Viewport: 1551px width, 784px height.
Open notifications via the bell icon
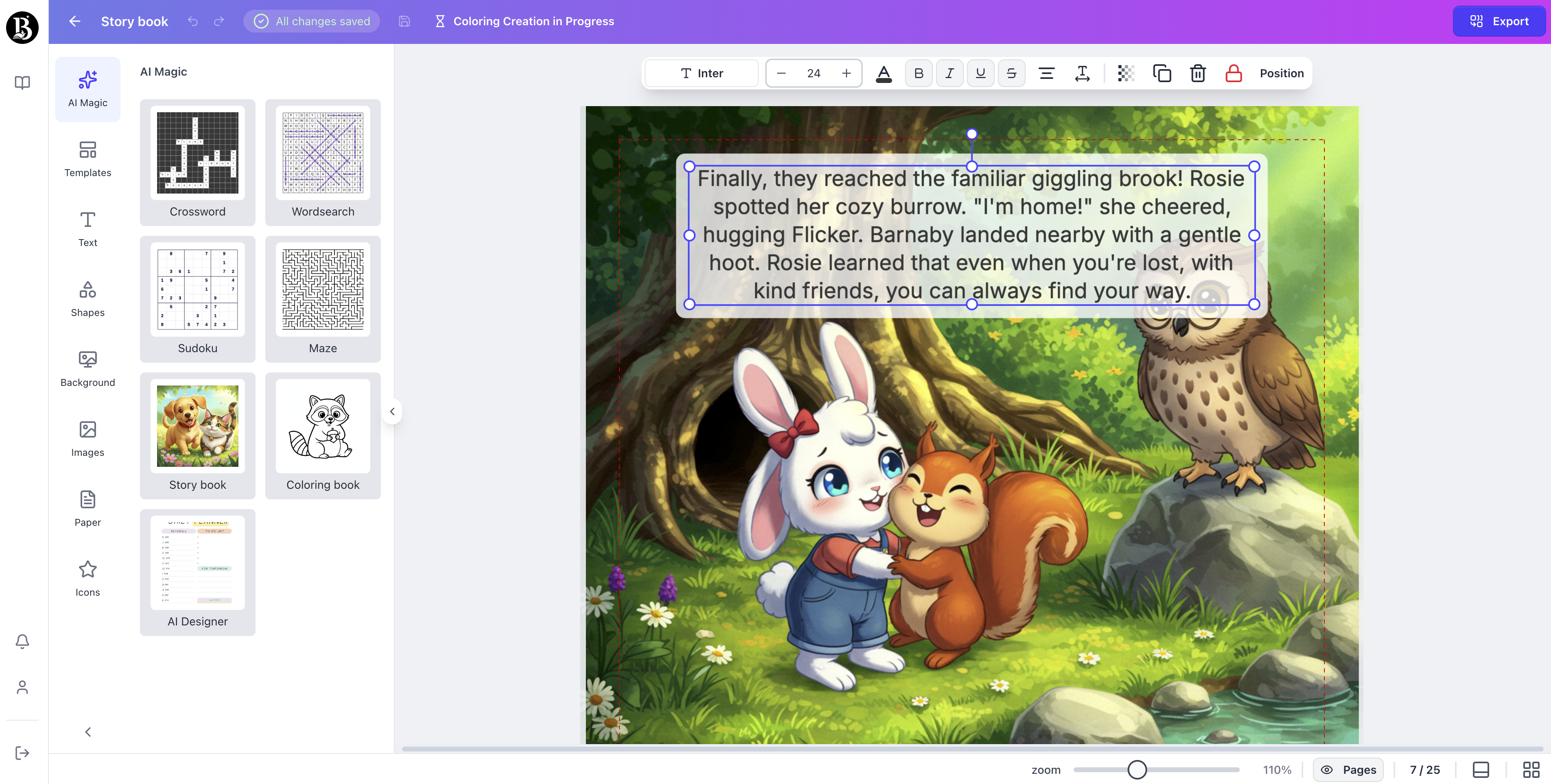[22, 641]
